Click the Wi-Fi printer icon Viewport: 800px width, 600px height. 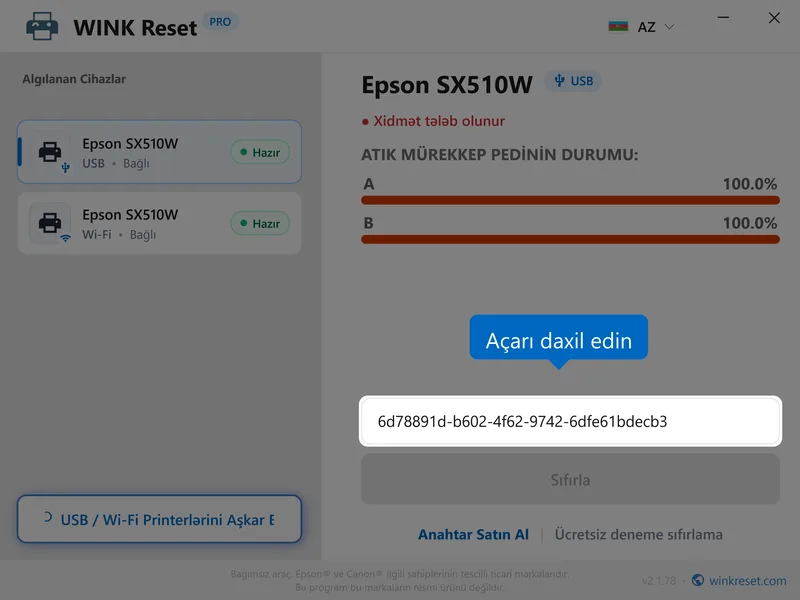click(x=50, y=223)
